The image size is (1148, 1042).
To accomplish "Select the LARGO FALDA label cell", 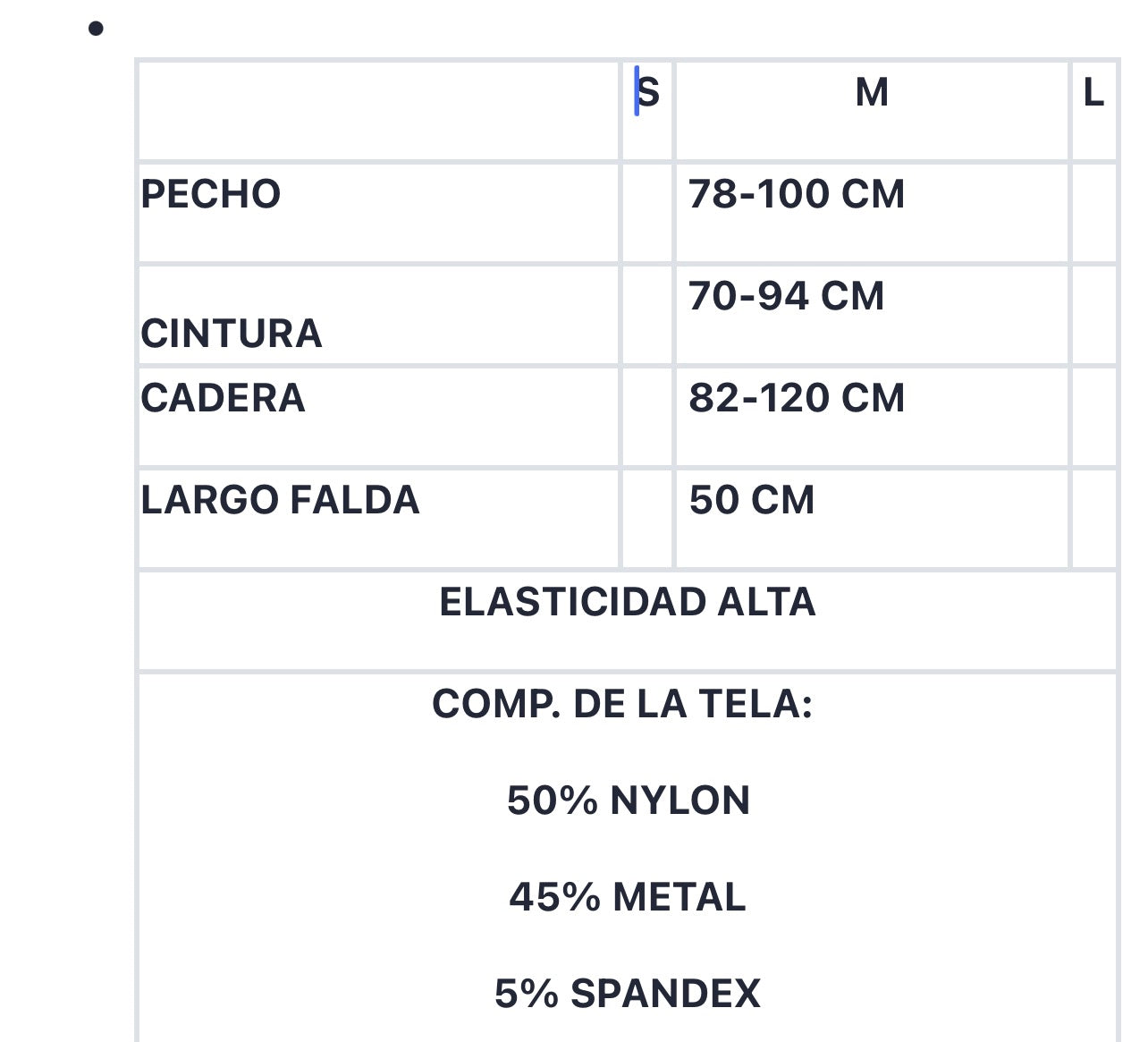I will pos(378,519).
